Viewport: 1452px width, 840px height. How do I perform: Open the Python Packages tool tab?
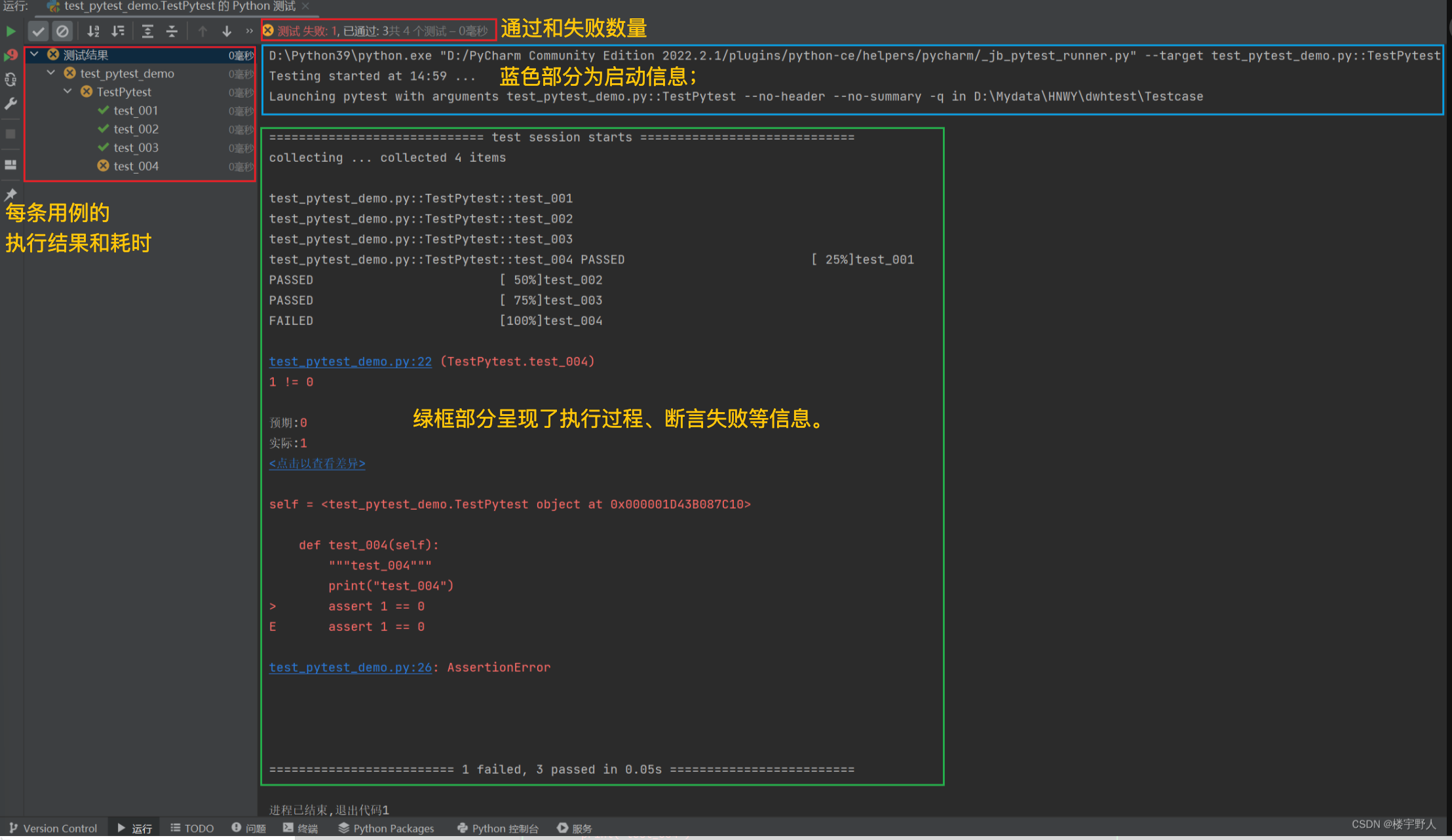(x=386, y=828)
